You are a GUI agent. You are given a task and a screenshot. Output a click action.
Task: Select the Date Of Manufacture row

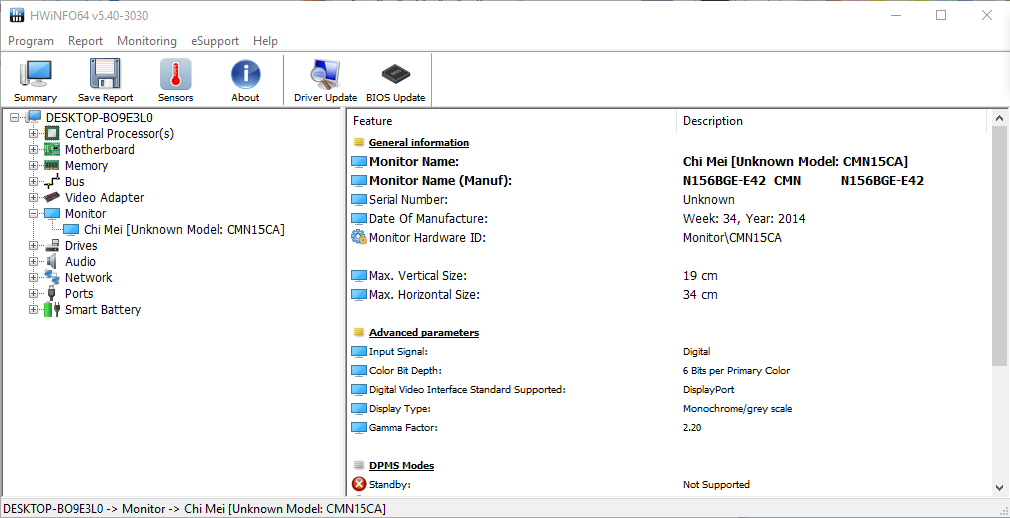[667, 219]
